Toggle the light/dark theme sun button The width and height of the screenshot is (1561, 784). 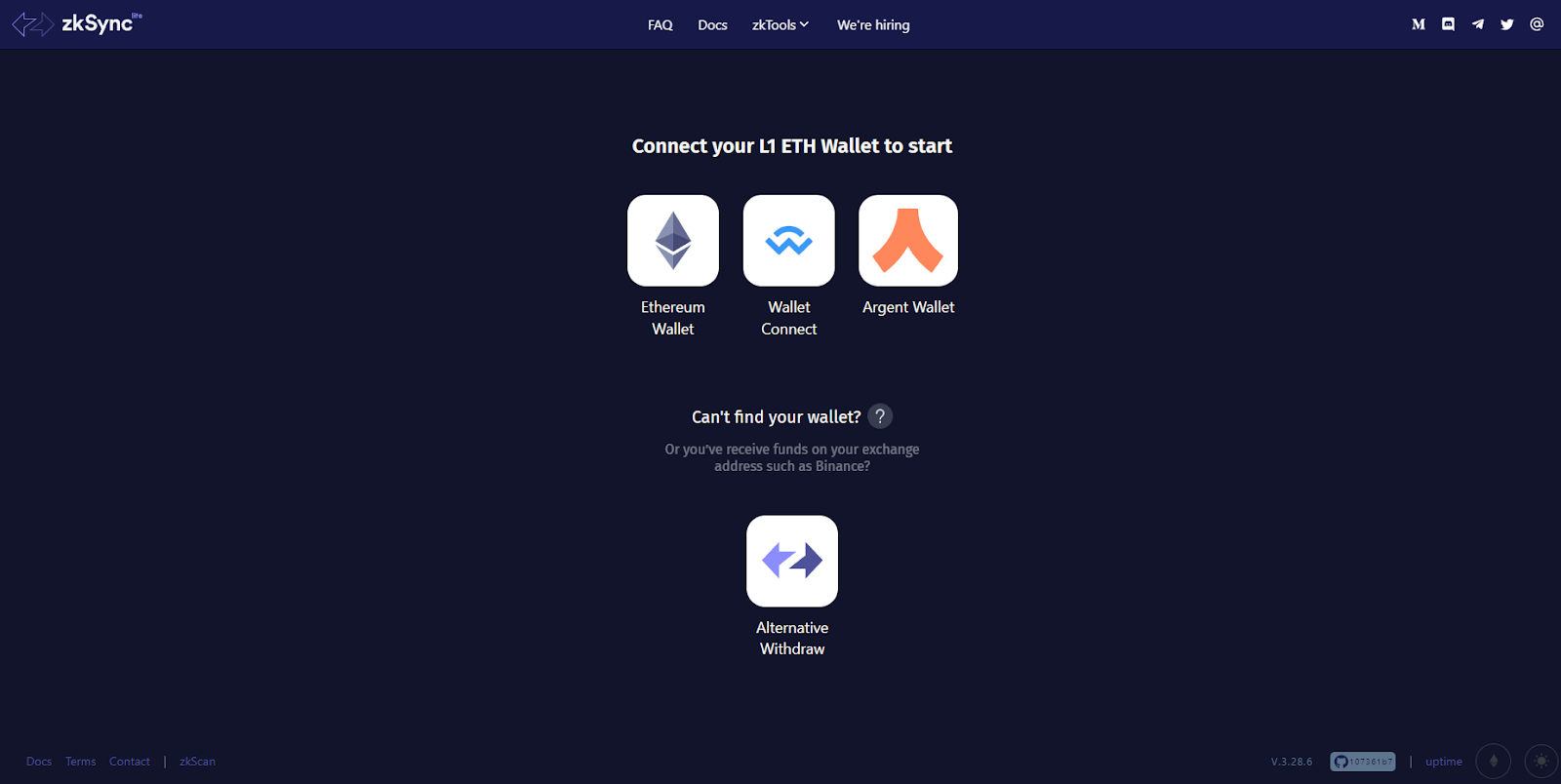pyautogui.click(x=1541, y=762)
